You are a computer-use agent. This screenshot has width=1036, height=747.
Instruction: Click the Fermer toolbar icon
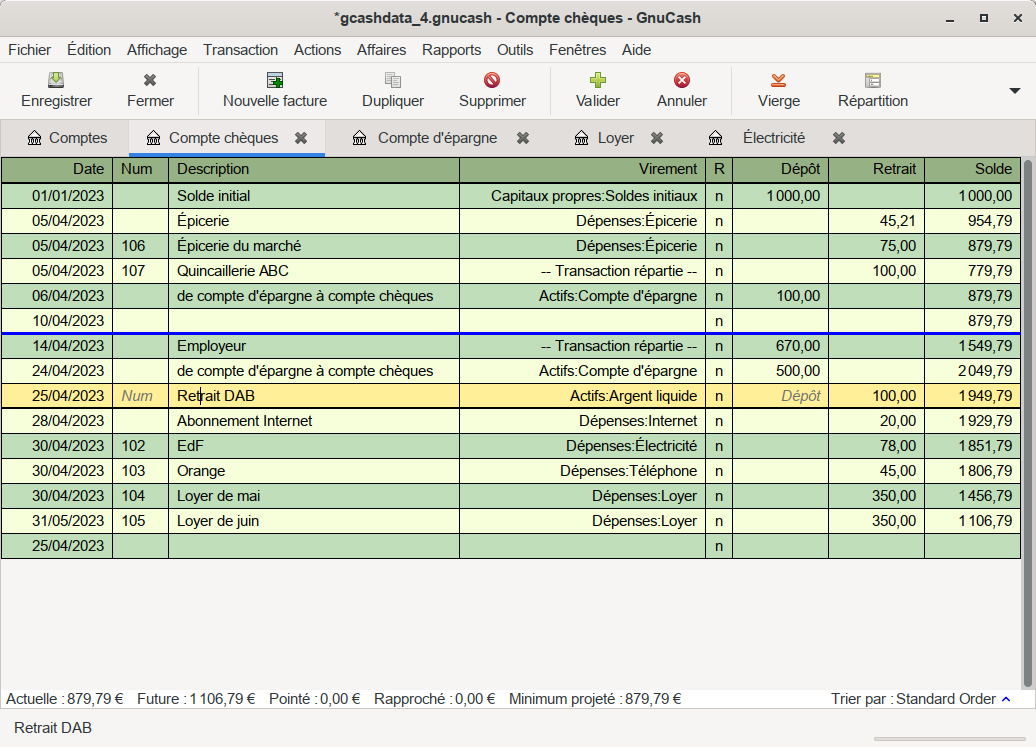150,81
